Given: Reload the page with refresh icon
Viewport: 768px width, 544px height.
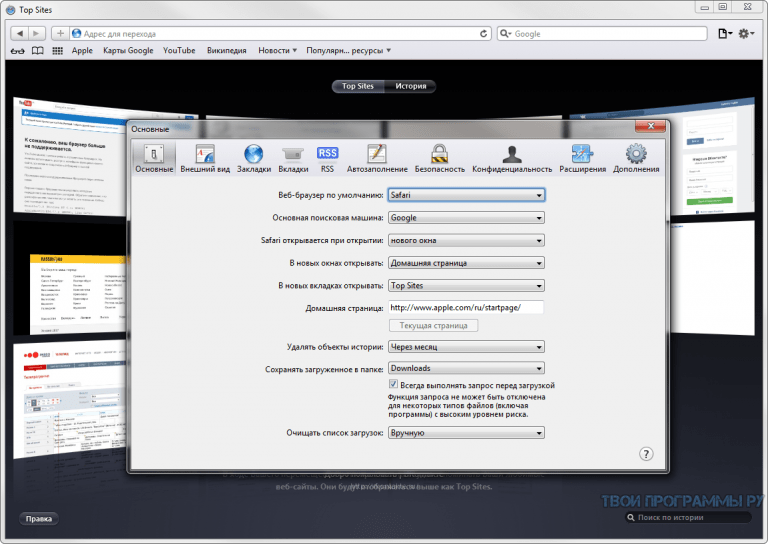Looking at the screenshot, I should click(x=483, y=33).
